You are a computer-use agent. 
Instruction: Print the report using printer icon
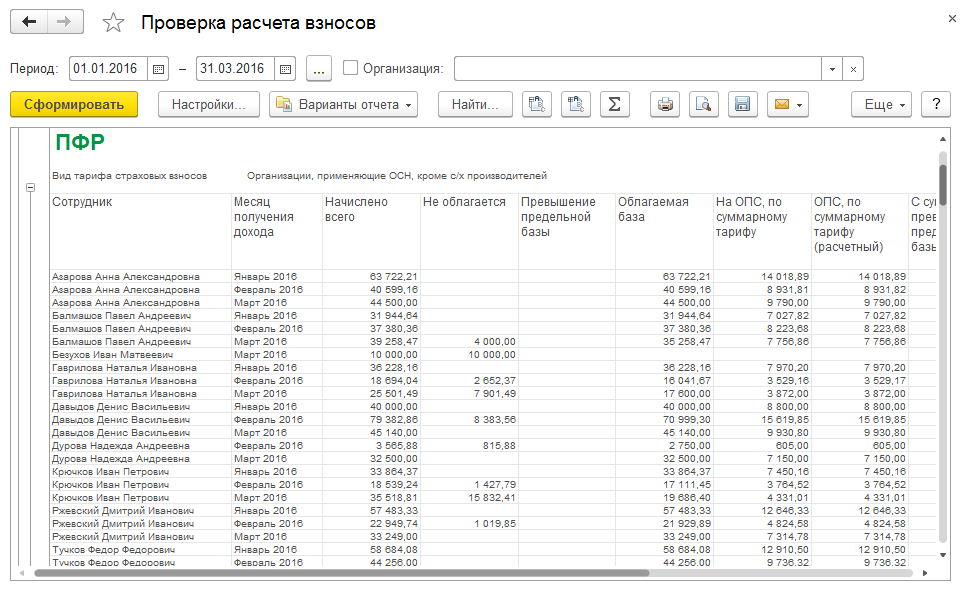coord(666,104)
